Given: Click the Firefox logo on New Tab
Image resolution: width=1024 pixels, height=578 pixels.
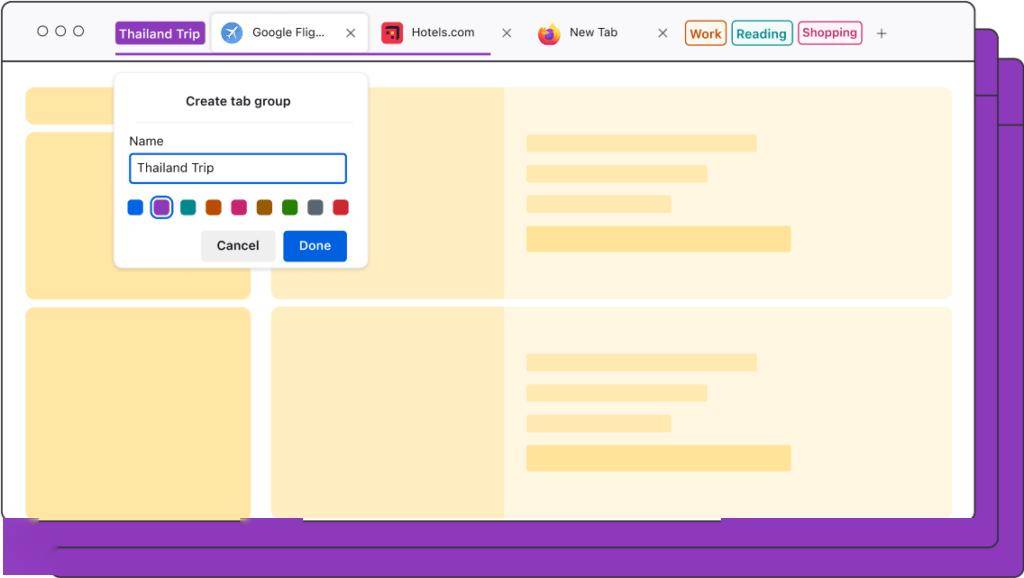Looking at the screenshot, I should (549, 33).
